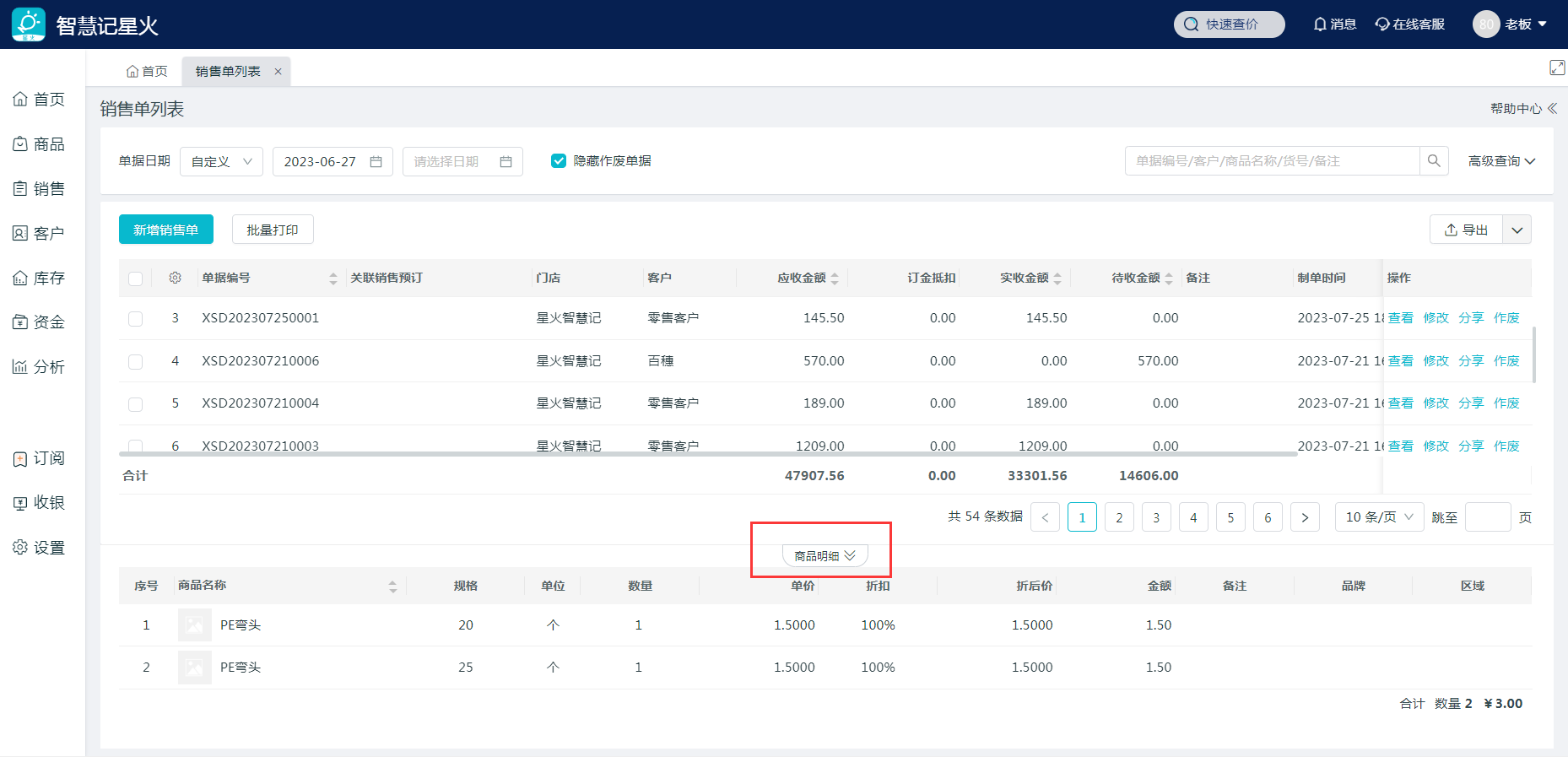Collapse the 商品明细 panel

pos(825,555)
